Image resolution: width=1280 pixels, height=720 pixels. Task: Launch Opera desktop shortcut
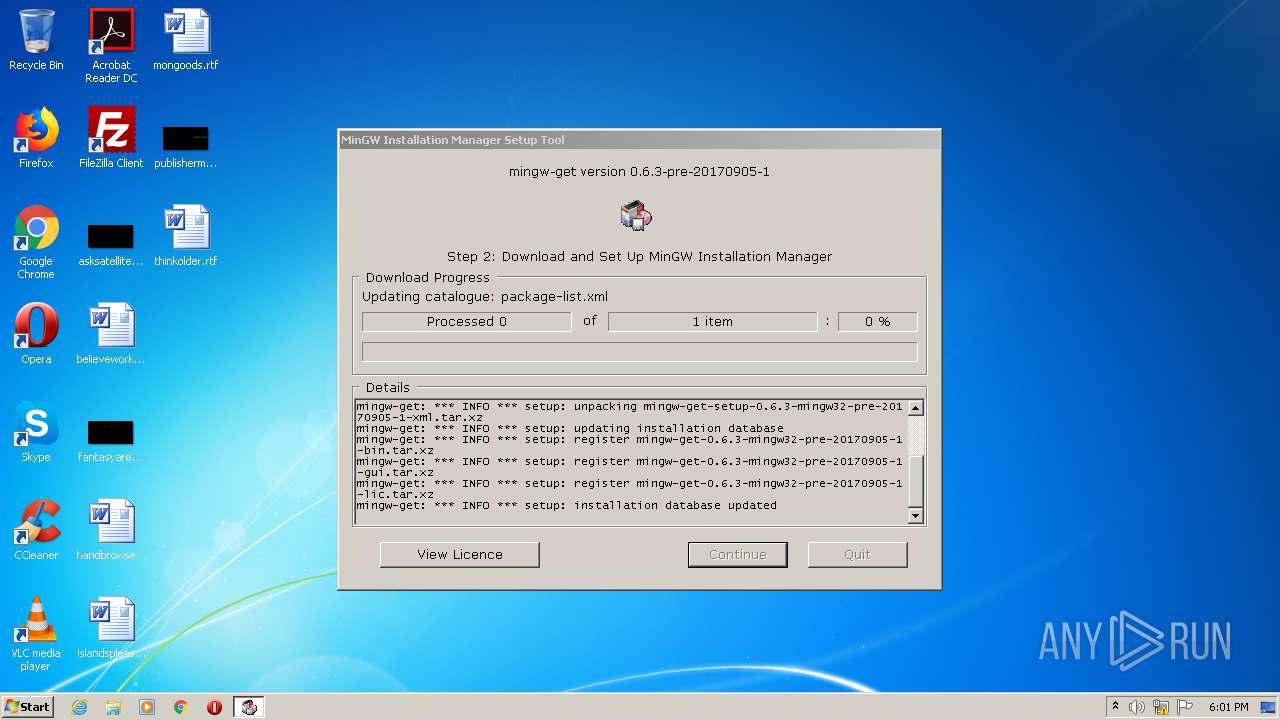[x=36, y=334]
